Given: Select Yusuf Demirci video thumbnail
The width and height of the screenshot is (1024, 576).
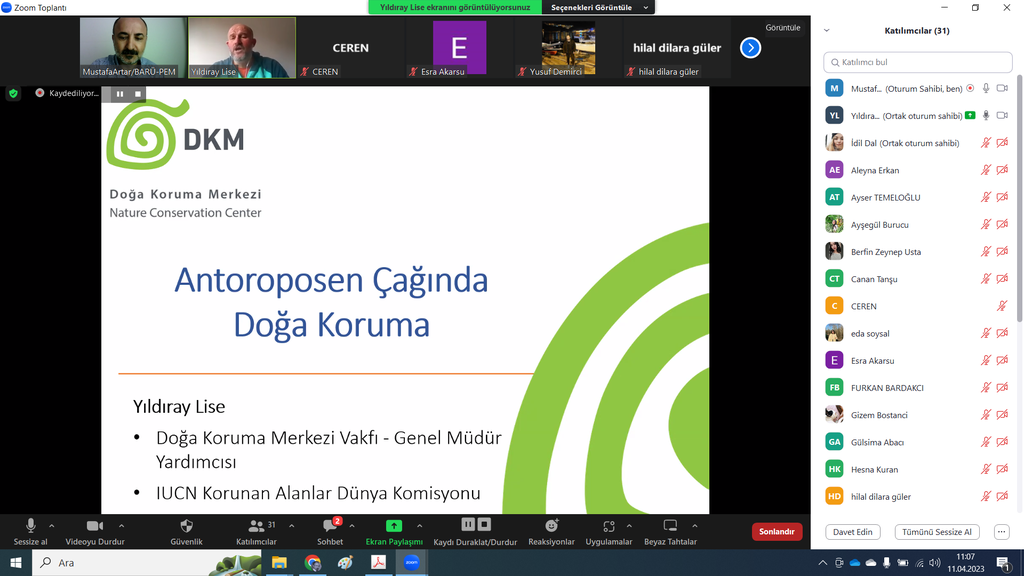Looking at the screenshot, I should pos(568,48).
